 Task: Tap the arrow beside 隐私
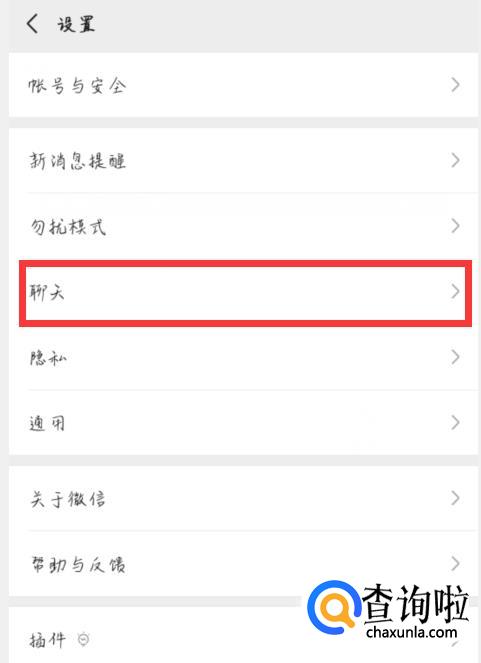pyautogui.click(x=455, y=357)
